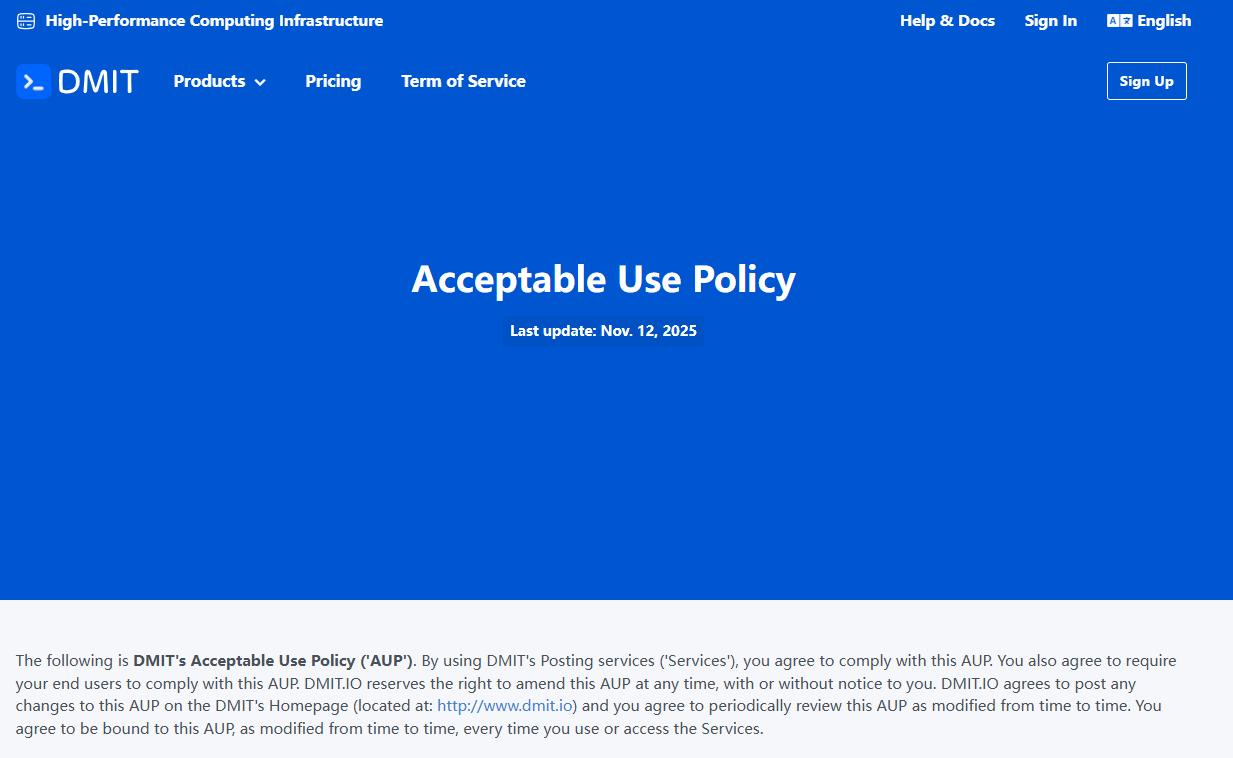Click the Last update date badge
The height and width of the screenshot is (758, 1233).
pos(603,331)
